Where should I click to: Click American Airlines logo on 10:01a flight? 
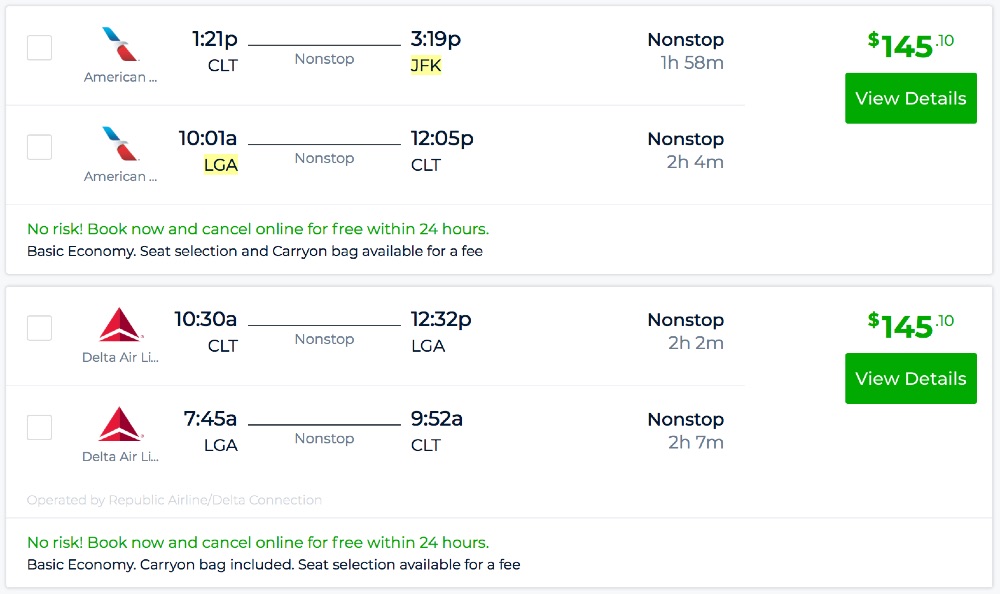[x=120, y=144]
